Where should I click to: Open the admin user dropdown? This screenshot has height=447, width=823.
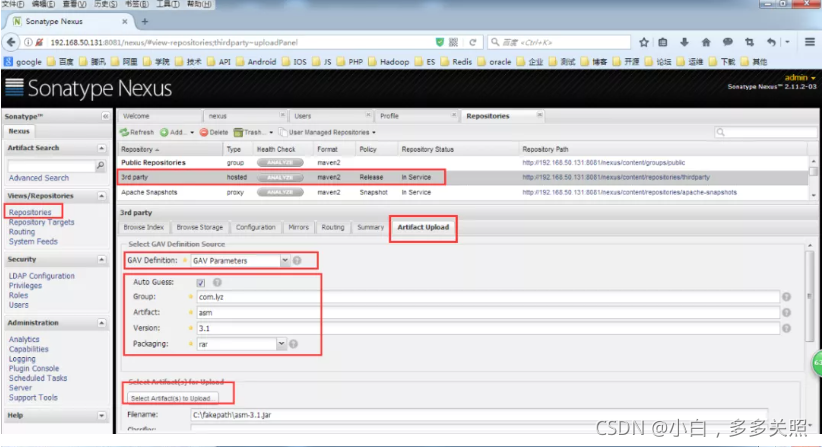pos(800,78)
